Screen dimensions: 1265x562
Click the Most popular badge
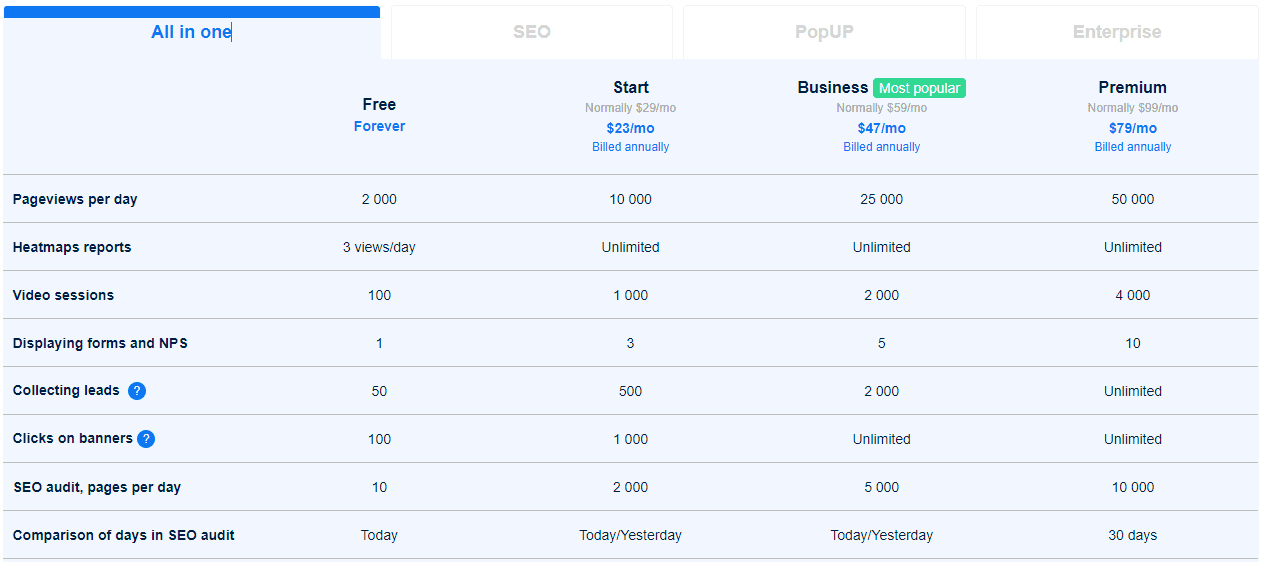[919, 88]
